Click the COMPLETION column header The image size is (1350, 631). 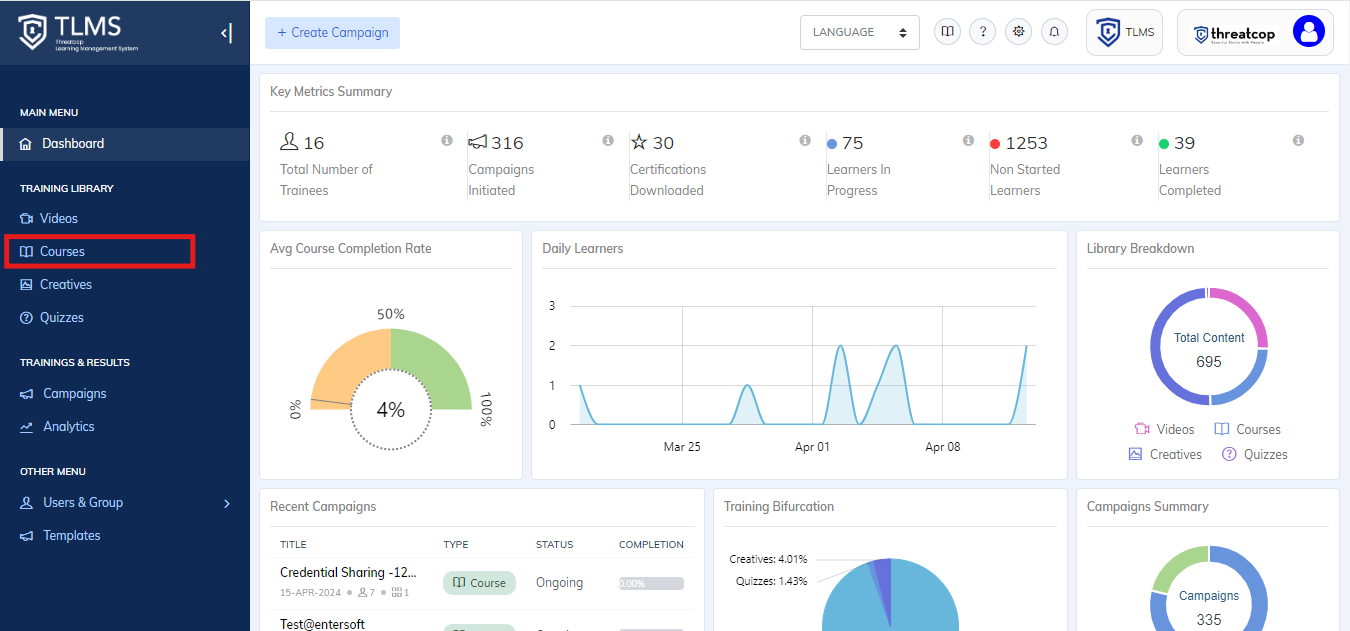(x=652, y=544)
